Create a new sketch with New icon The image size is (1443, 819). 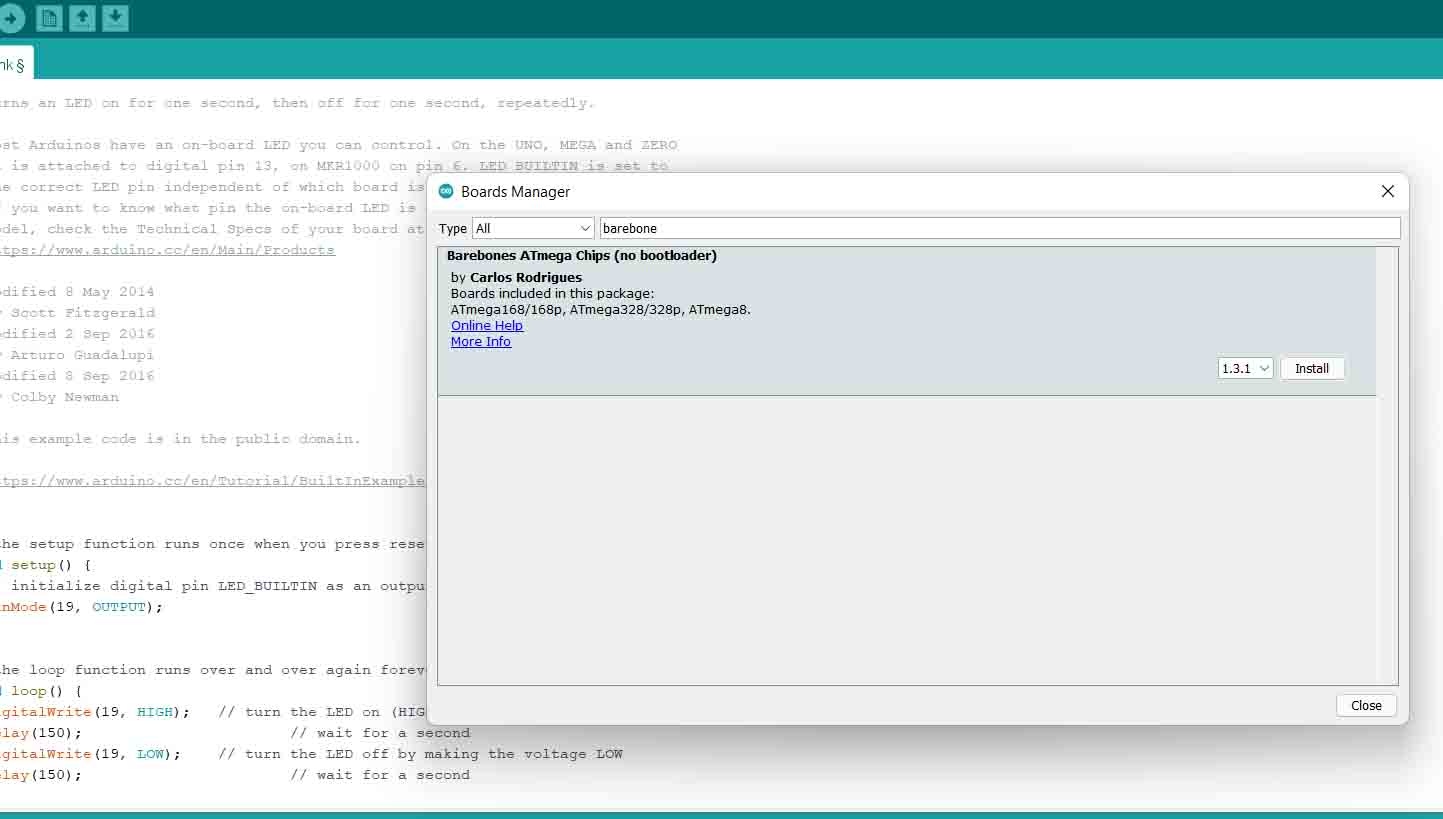point(49,18)
